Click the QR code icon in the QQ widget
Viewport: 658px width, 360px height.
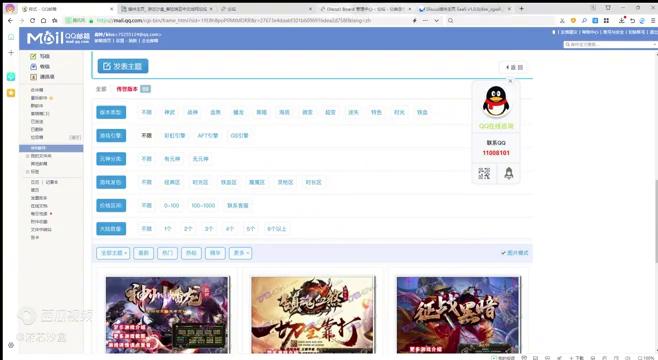coord(484,173)
